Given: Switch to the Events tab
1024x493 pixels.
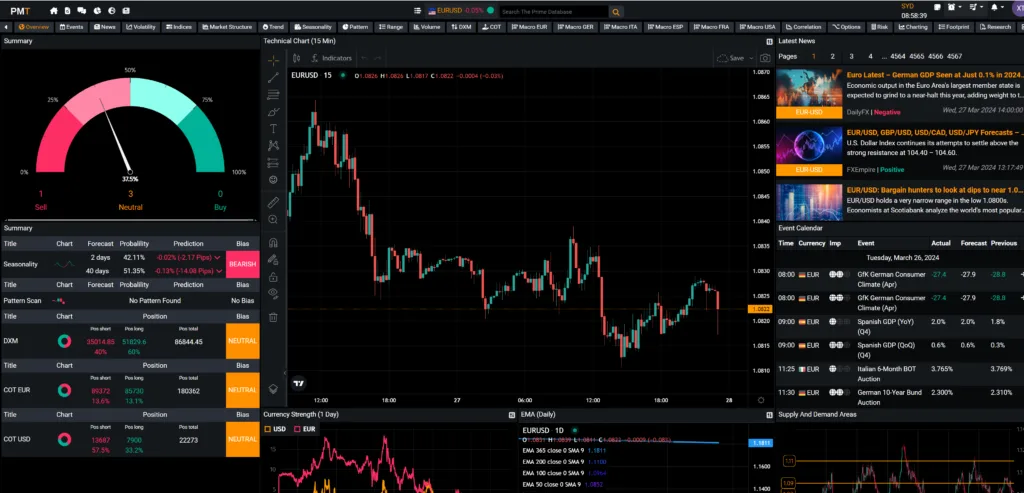Looking at the screenshot, I should 71,27.
